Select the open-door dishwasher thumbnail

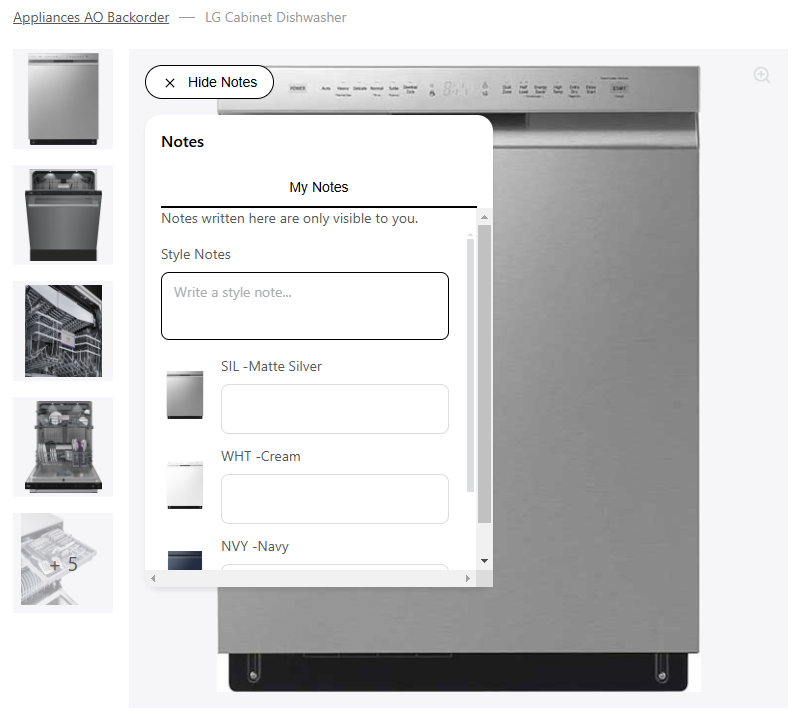tap(63, 215)
